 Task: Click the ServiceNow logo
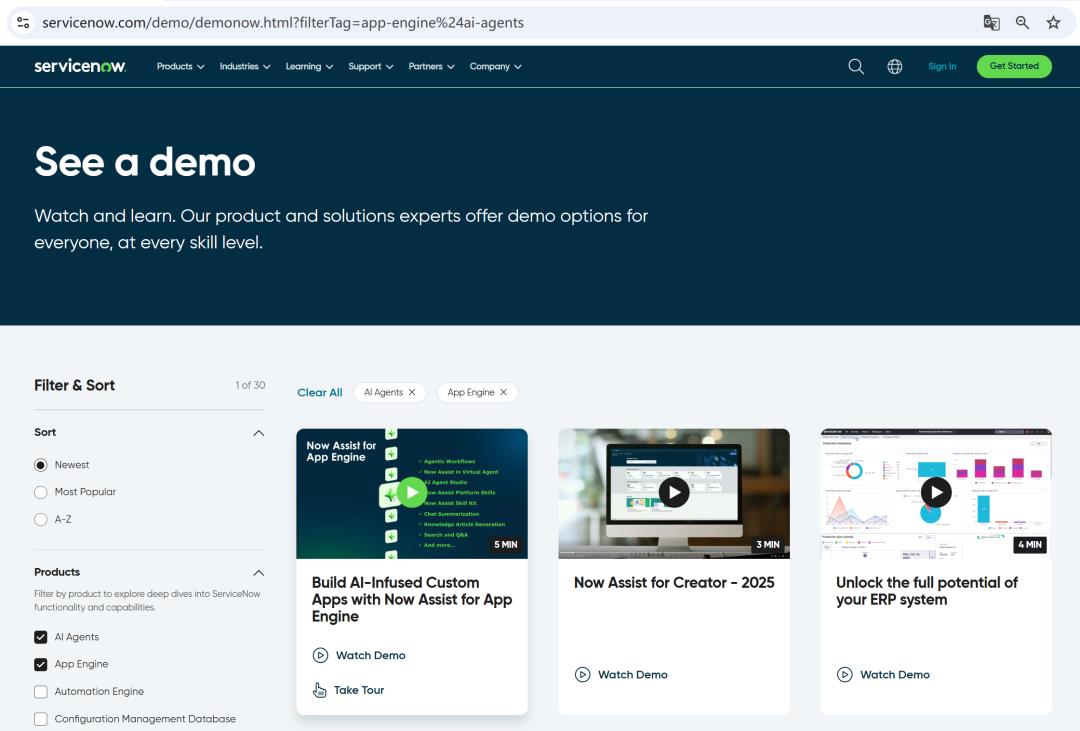(80, 66)
